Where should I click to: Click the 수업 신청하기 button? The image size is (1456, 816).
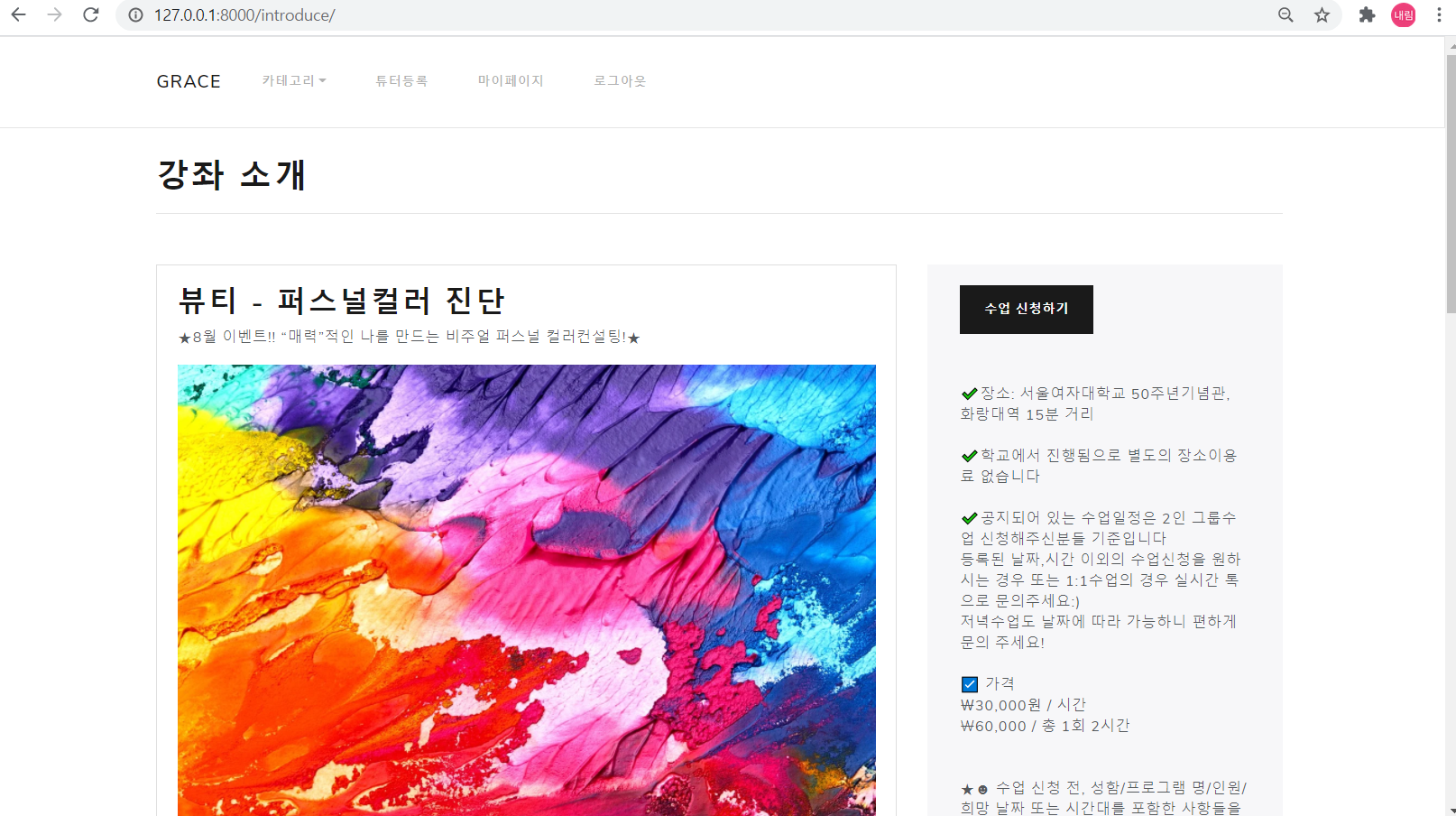(x=1026, y=309)
